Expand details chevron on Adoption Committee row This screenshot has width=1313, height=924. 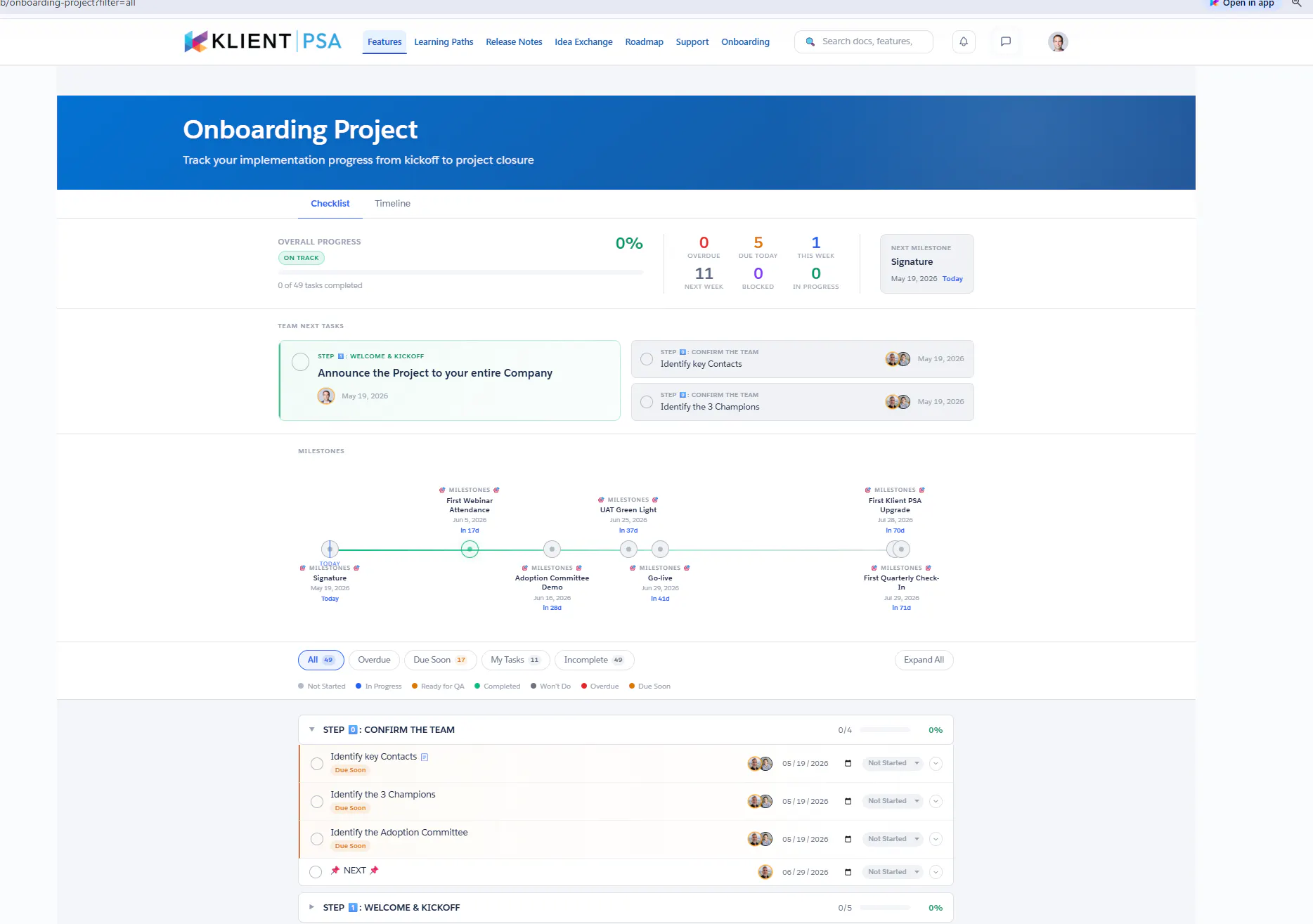pyautogui.click(x=936, y=839)
